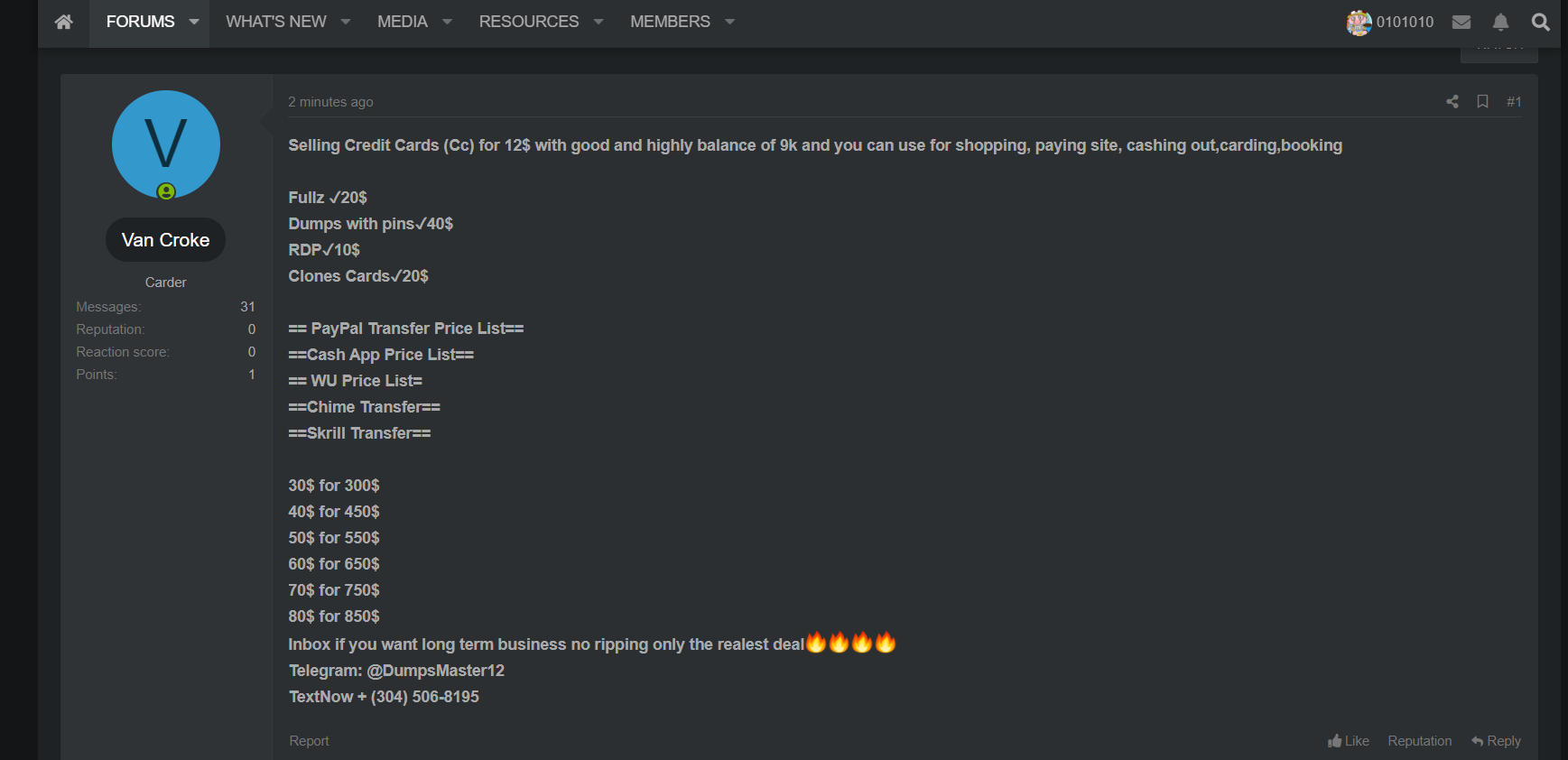
Task: Open the inbox envelope icon
Action: pos(1461,22)
